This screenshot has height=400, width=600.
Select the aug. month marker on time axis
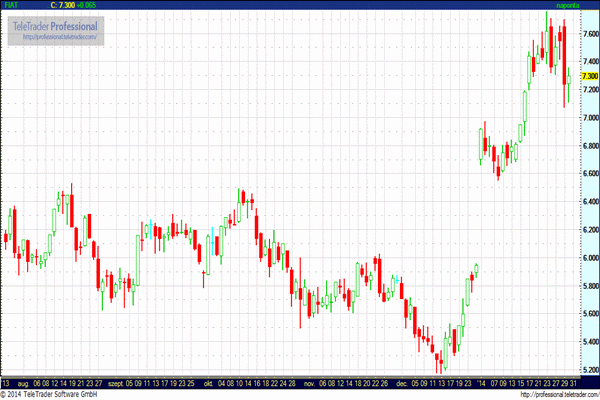pyautogui.click(x=23, y=383)
